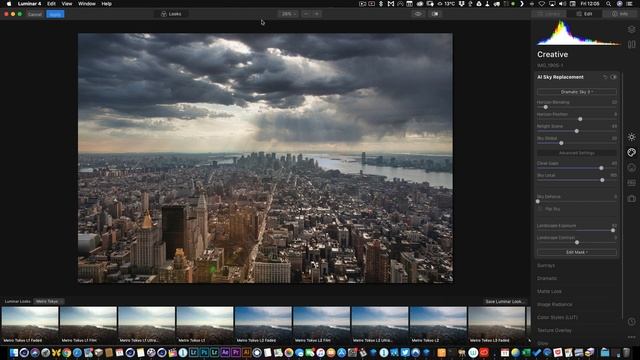
Task: Select the Essentials sun icon
Action: 631,137
